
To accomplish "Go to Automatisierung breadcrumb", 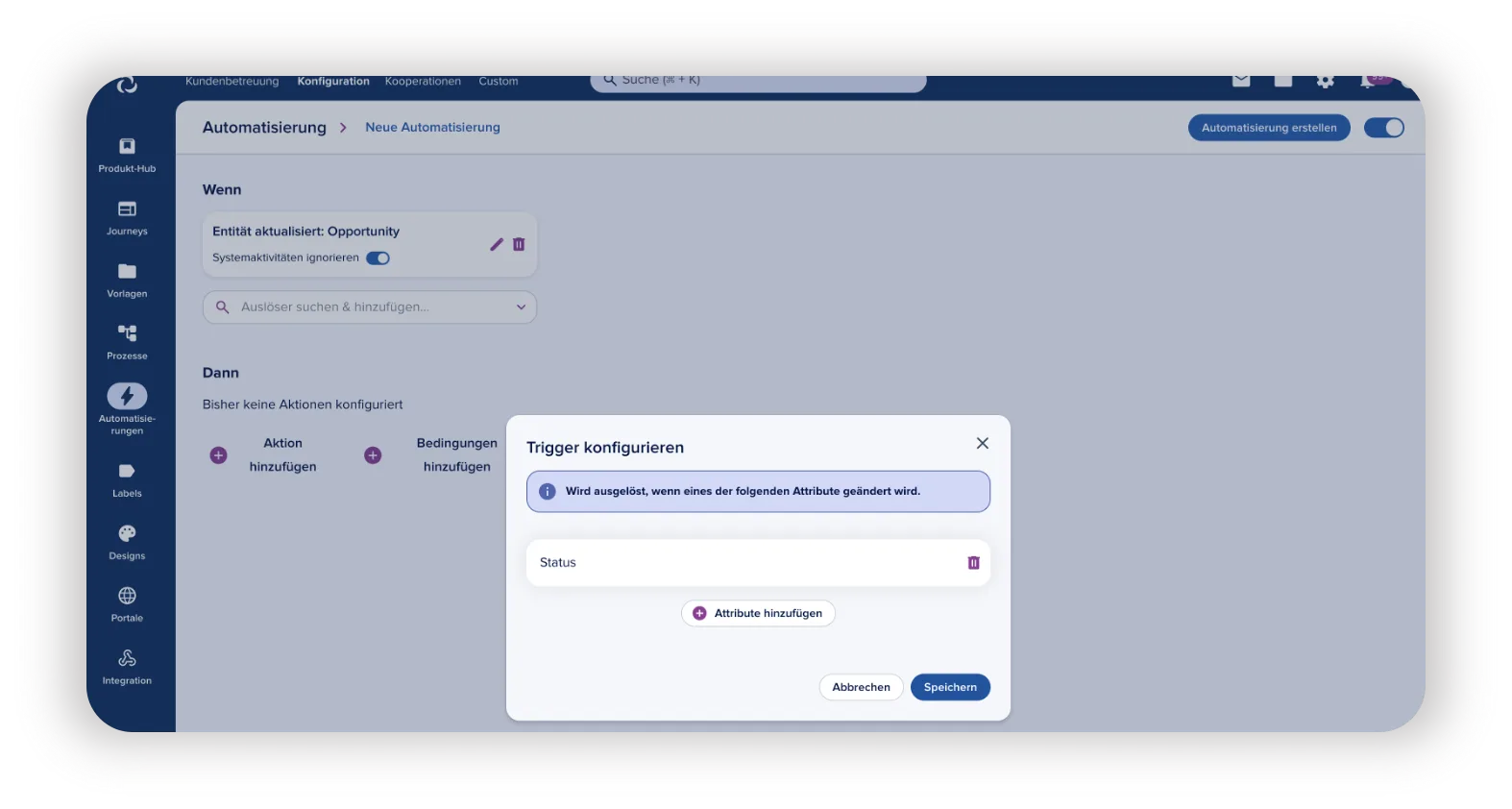I will click(x=264, y=128).
